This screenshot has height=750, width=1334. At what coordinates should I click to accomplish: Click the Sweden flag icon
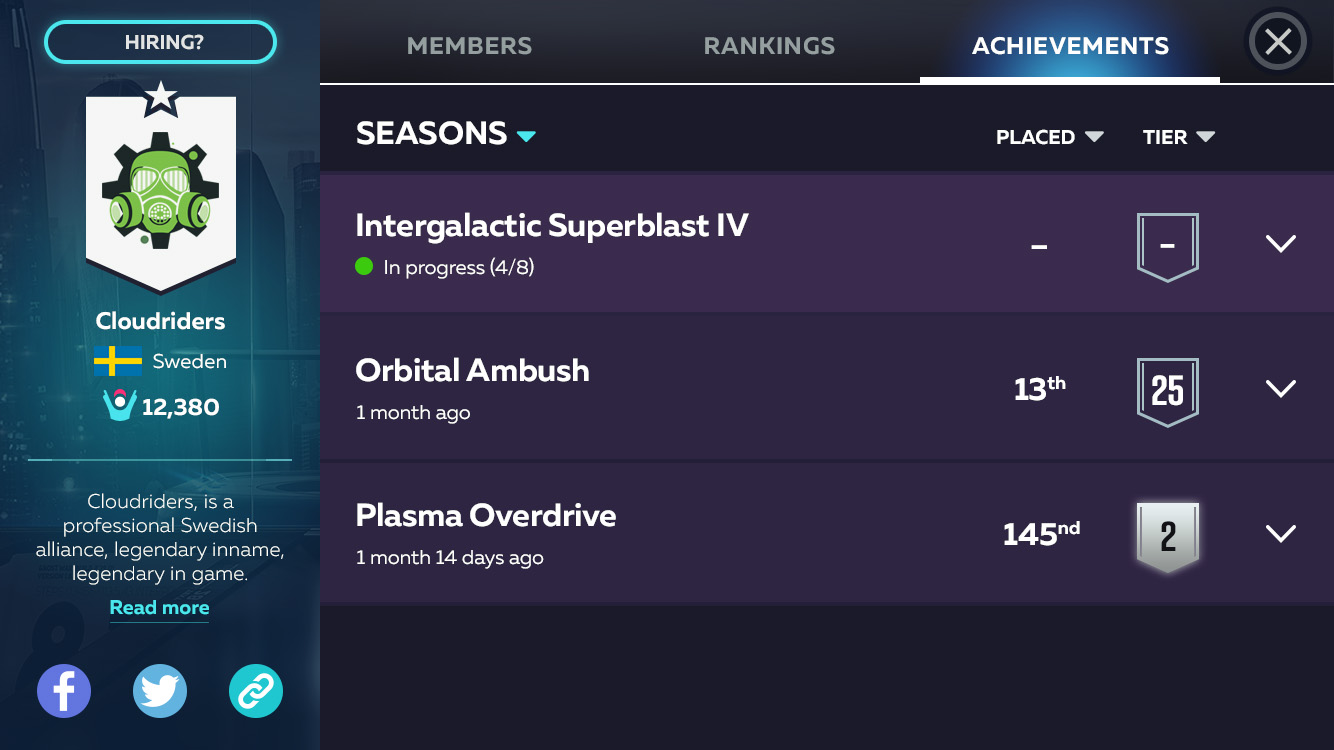click(118, 361)
